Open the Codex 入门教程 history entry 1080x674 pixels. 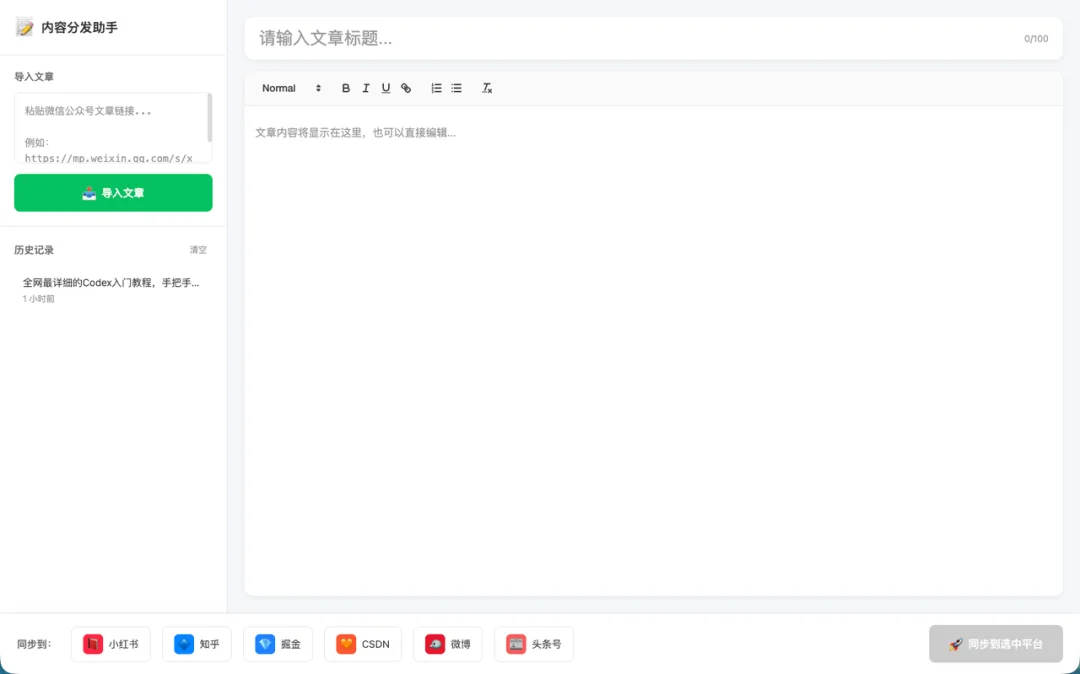(x=110, y=283)
